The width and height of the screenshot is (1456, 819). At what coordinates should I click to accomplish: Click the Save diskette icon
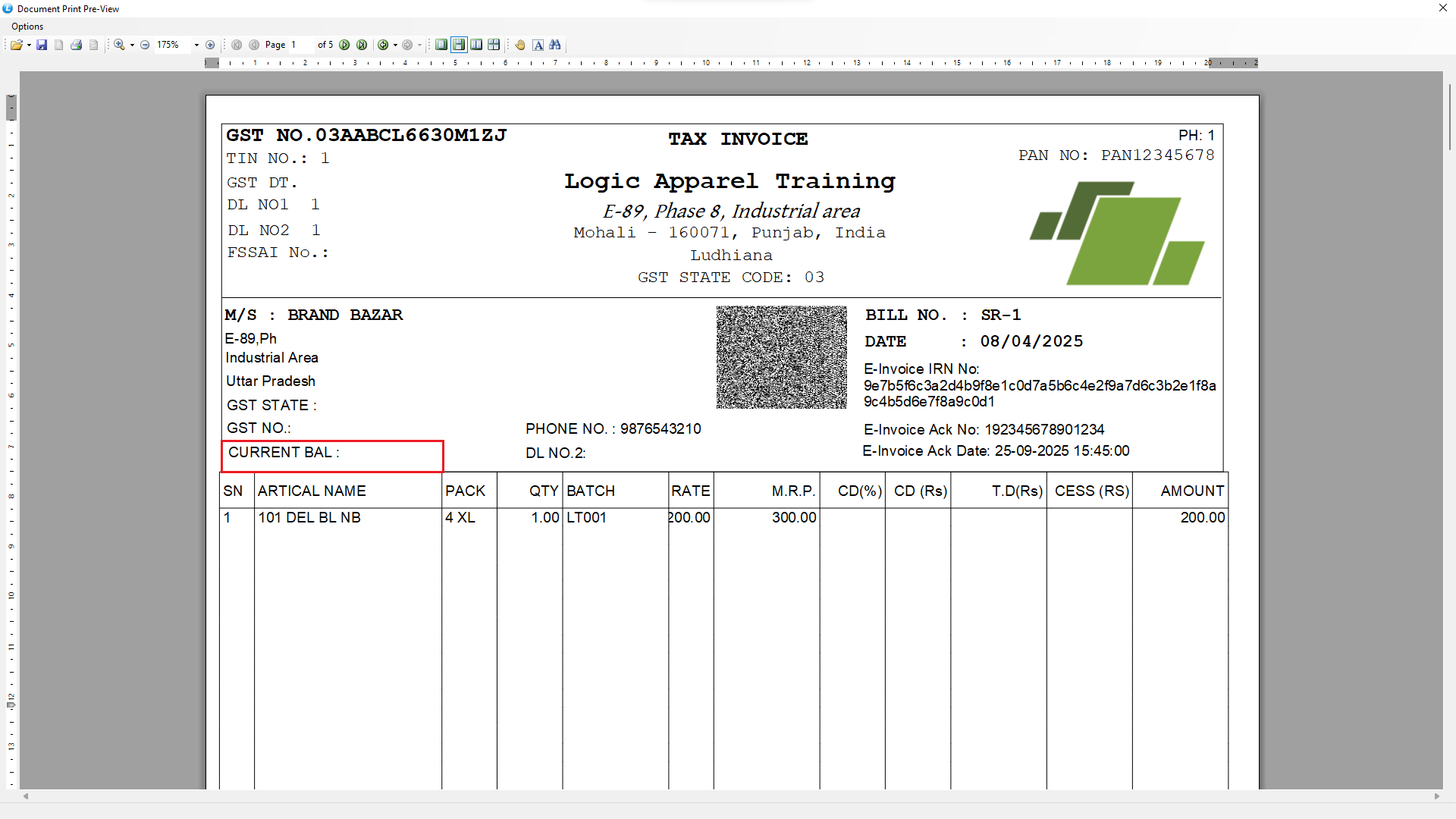tap(42, 45)
